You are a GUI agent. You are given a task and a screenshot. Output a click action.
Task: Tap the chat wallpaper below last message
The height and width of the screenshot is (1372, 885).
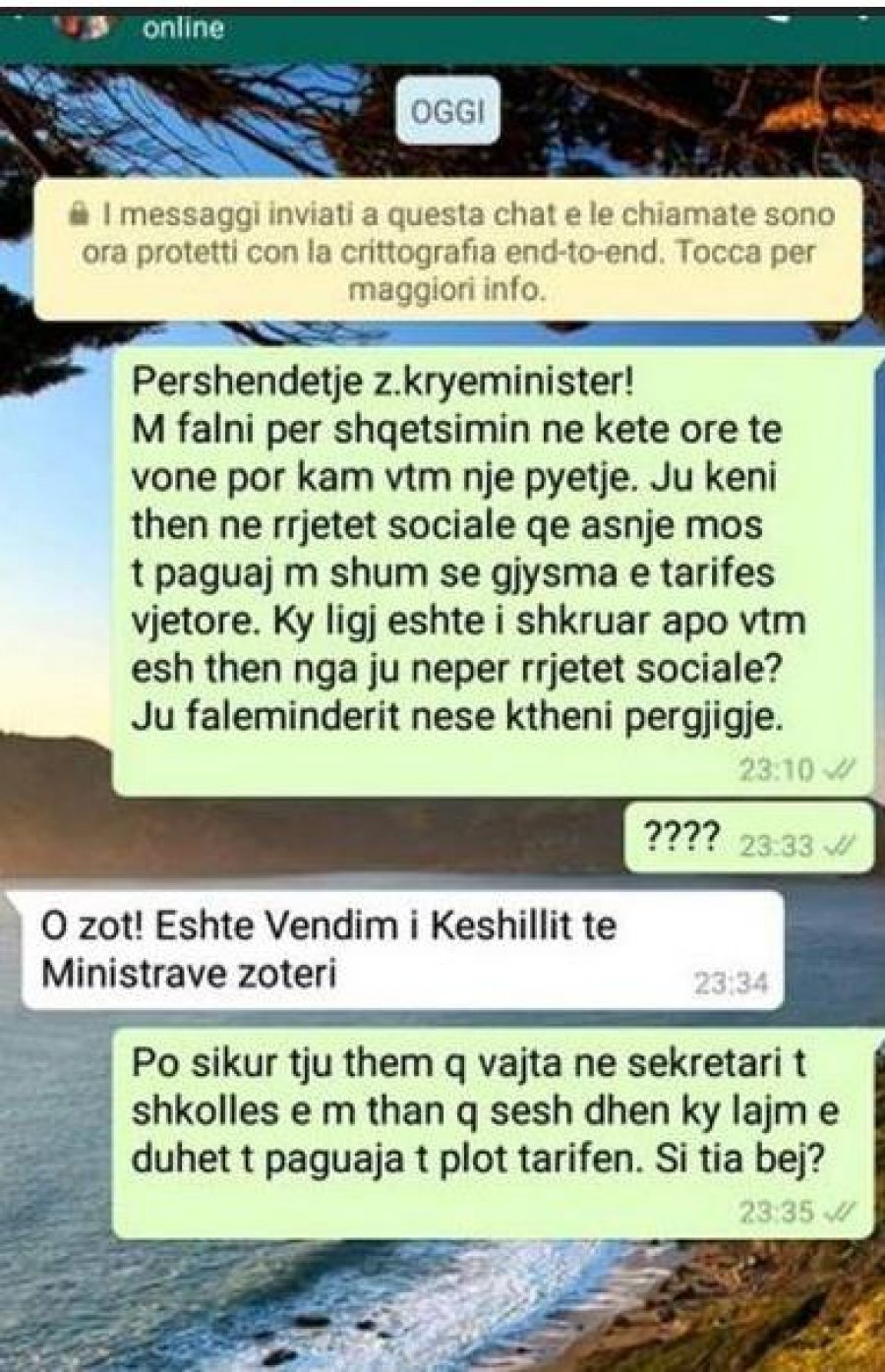click(x=442, y=1303)
